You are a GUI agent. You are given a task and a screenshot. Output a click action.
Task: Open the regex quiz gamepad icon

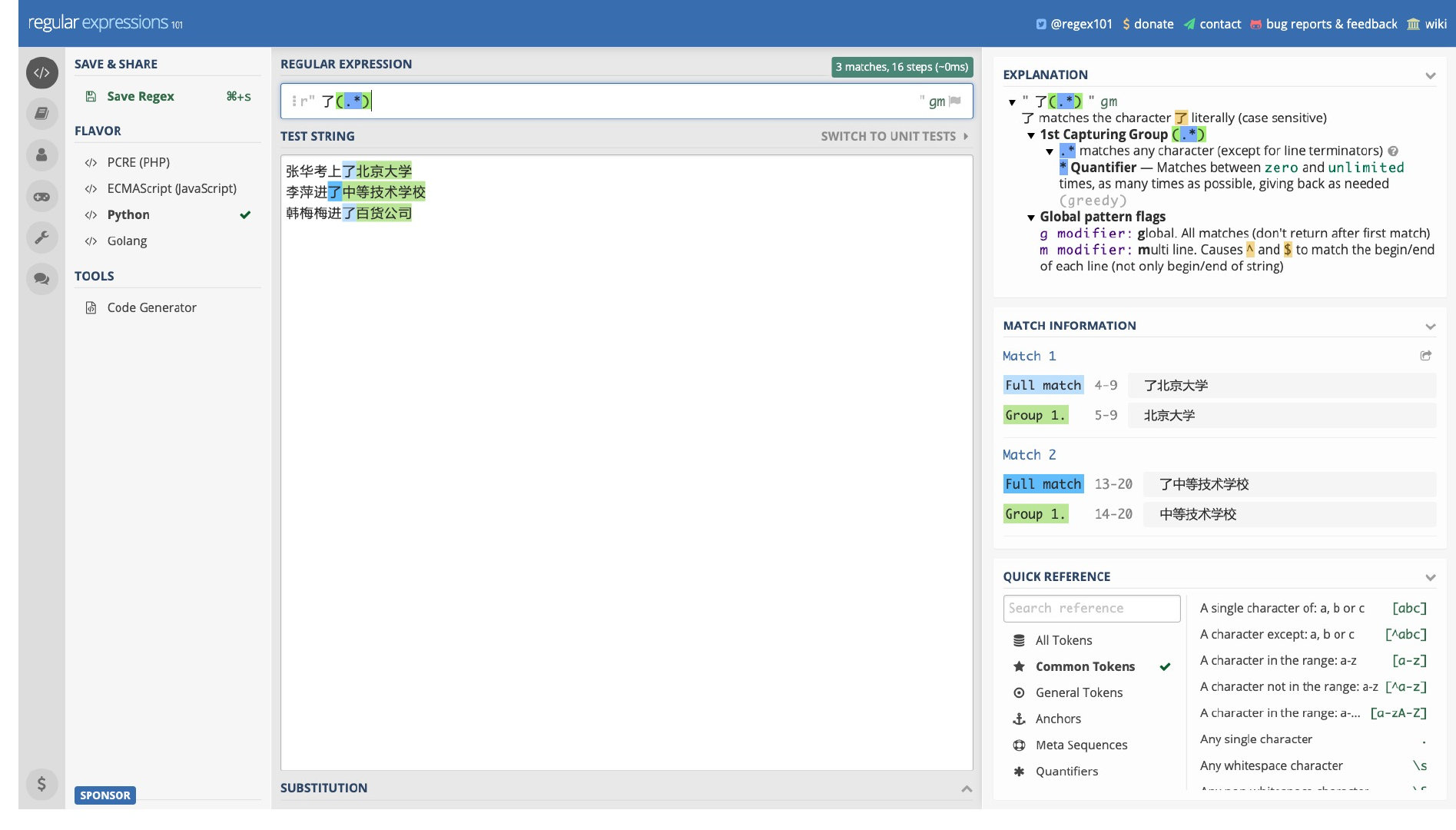(x=41, y=197)
